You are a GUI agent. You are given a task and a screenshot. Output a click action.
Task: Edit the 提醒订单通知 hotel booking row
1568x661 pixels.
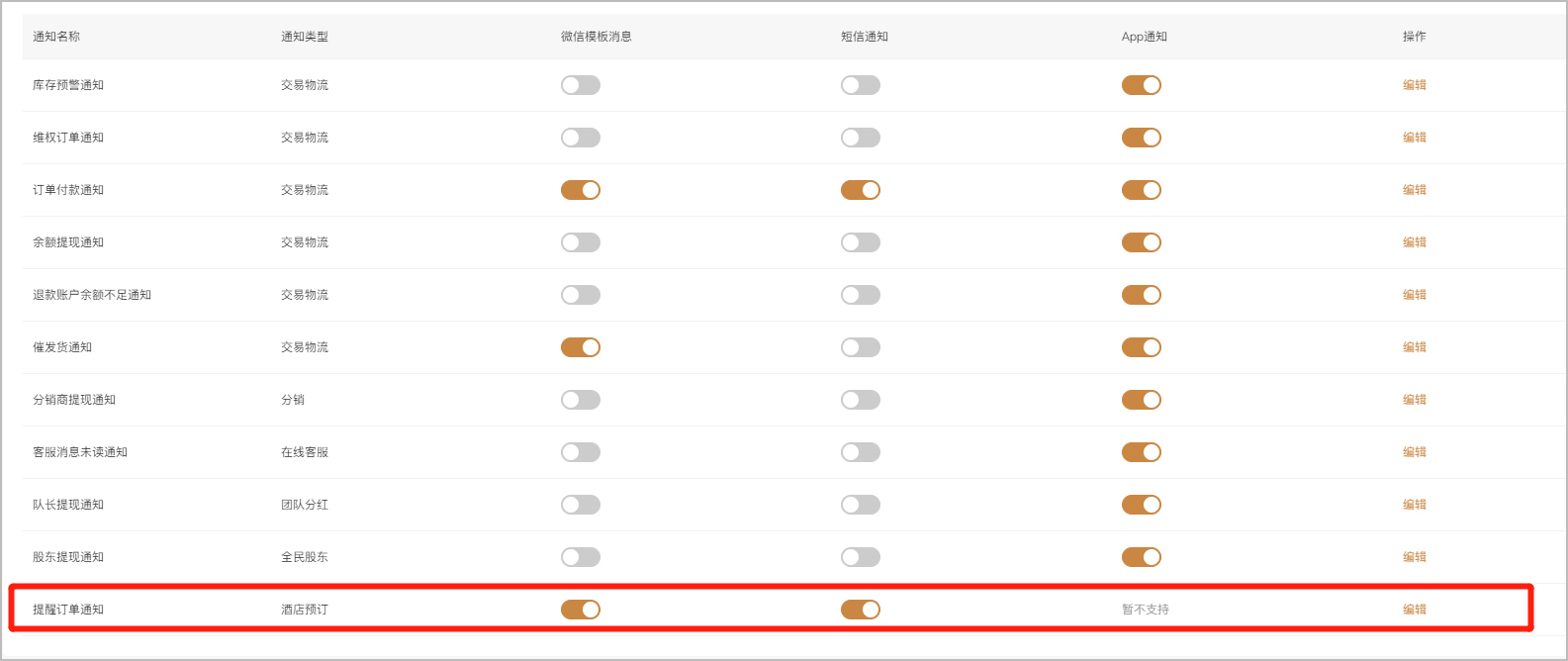1415,610
